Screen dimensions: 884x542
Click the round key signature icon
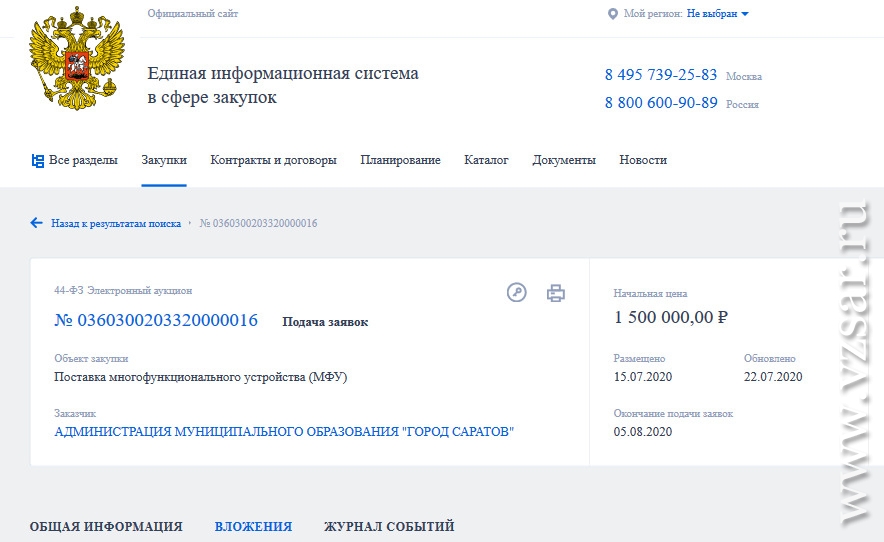516,292
